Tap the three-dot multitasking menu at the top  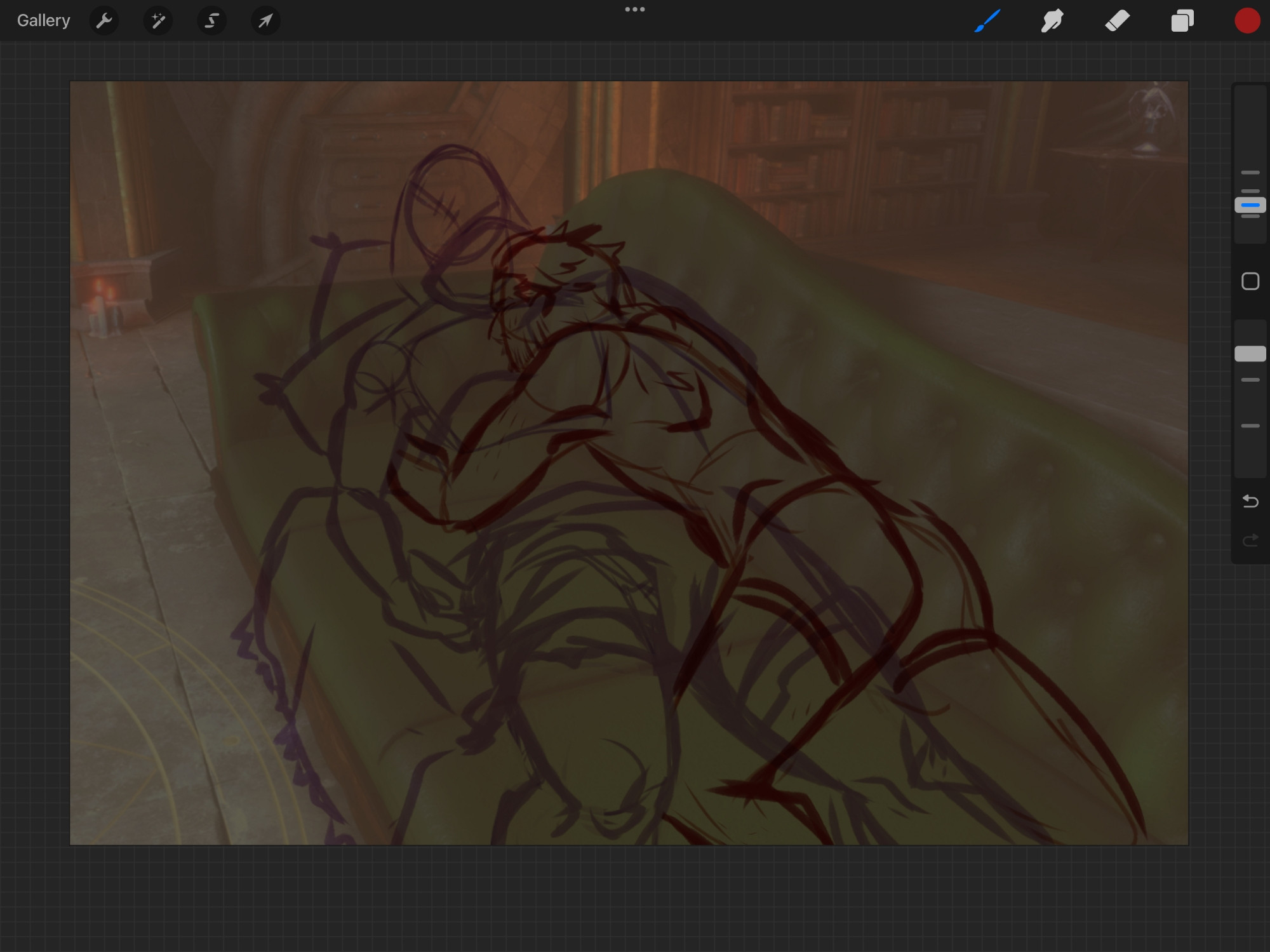635,10
